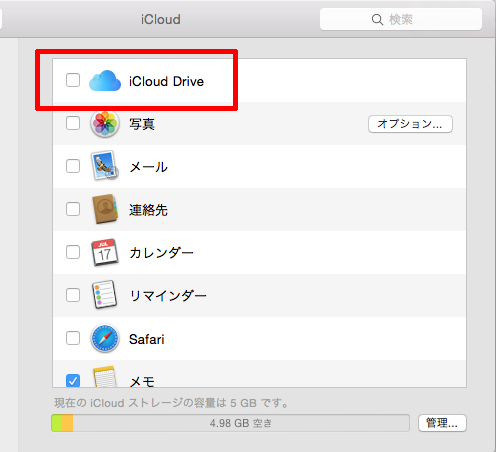The height and width of the screenshot is (452, 496).
Task: Click the Mail stamp icon
Action: (x=105, y=166)
